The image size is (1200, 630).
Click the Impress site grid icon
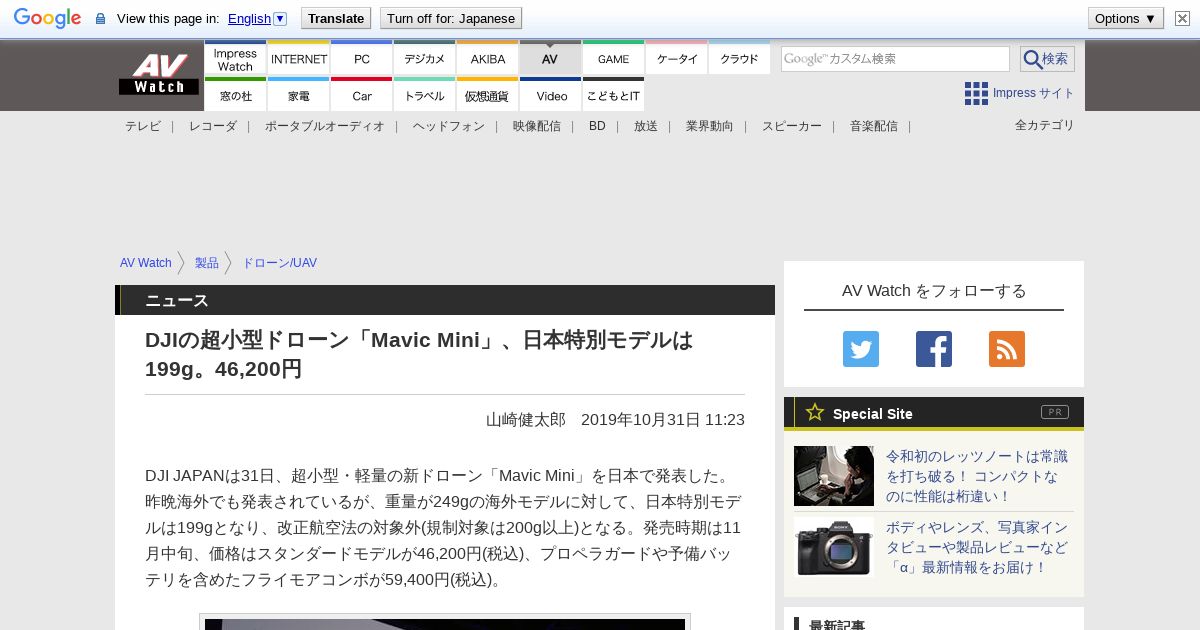click(976, 93)
